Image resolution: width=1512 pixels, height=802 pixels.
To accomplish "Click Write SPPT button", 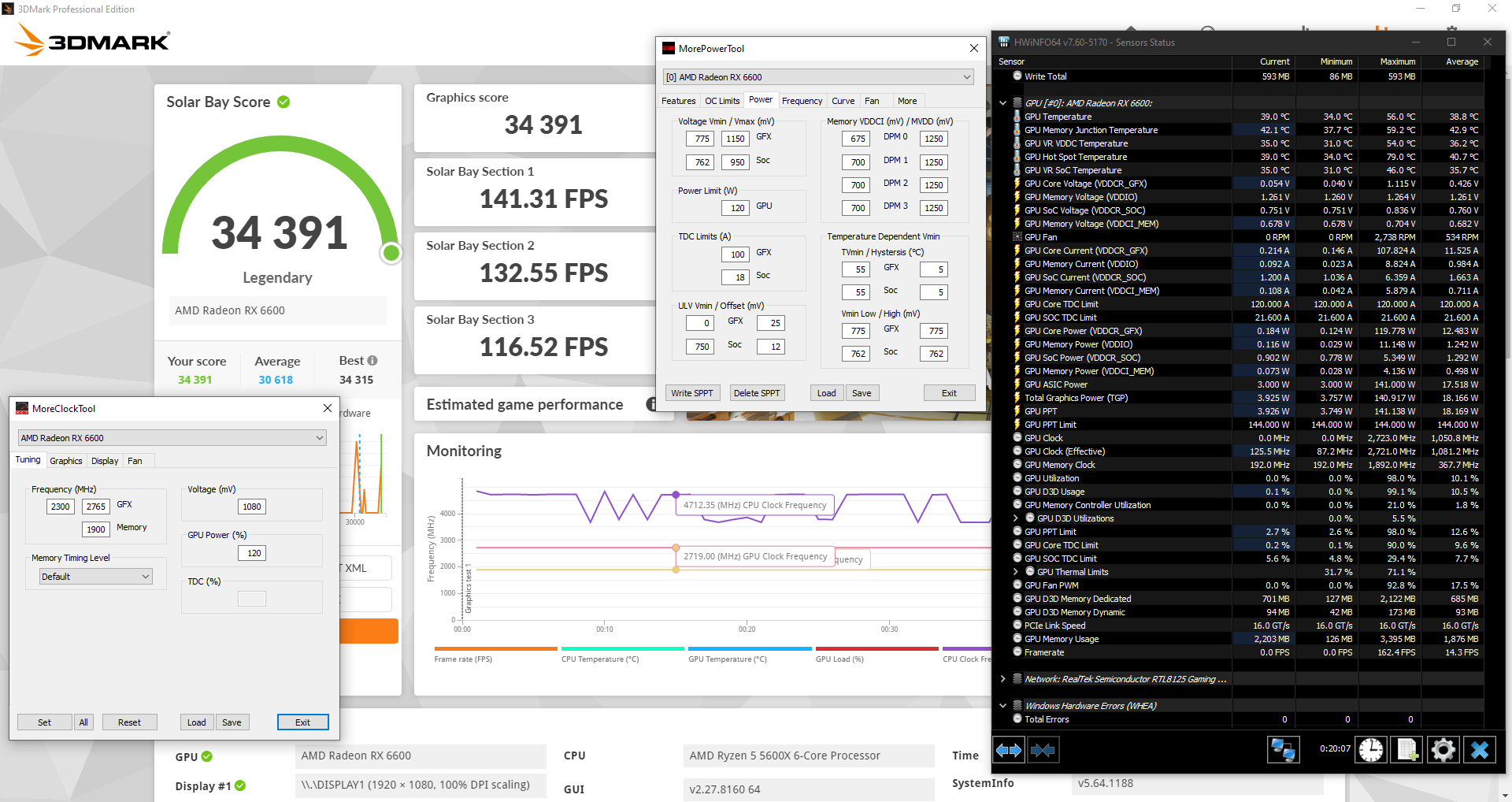I will (692, 393).
